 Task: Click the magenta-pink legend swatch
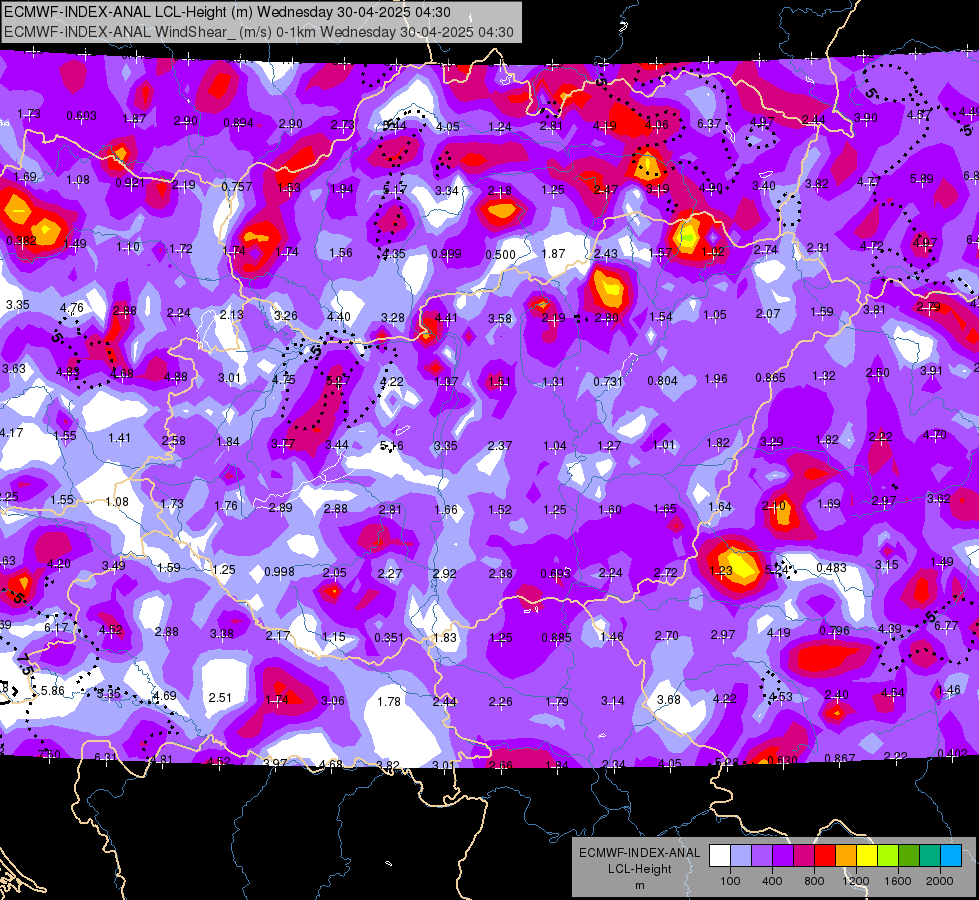pos(804,856)
